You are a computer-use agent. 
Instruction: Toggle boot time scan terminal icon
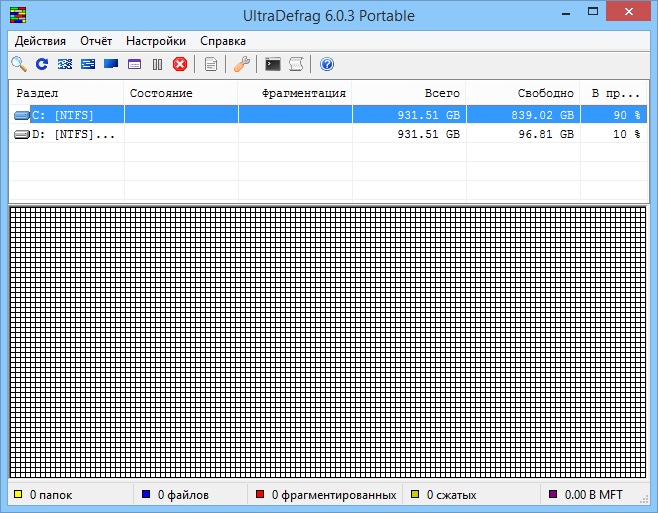273,64
